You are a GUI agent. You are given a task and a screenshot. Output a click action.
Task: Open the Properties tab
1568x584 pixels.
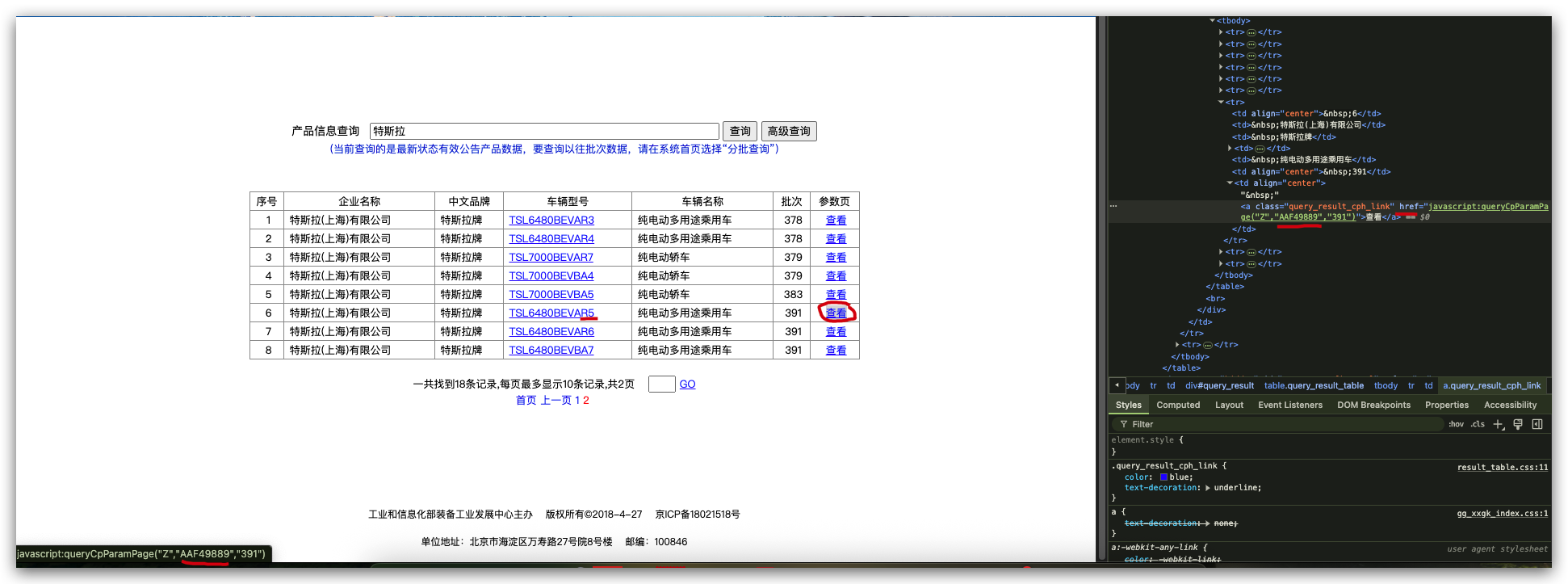1447,405
